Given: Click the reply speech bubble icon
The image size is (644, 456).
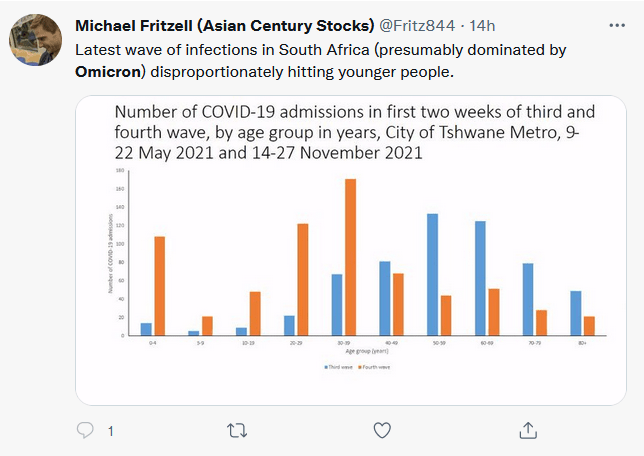Looking at the screenshot, I should coord(86,430).
